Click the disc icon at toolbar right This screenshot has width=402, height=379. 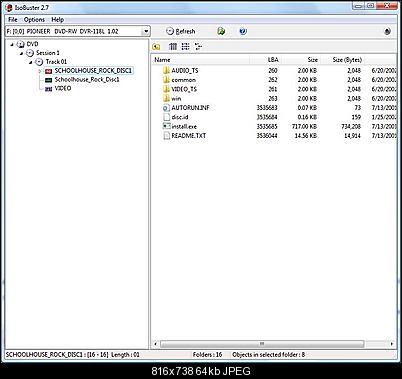[x=387, y=31]
